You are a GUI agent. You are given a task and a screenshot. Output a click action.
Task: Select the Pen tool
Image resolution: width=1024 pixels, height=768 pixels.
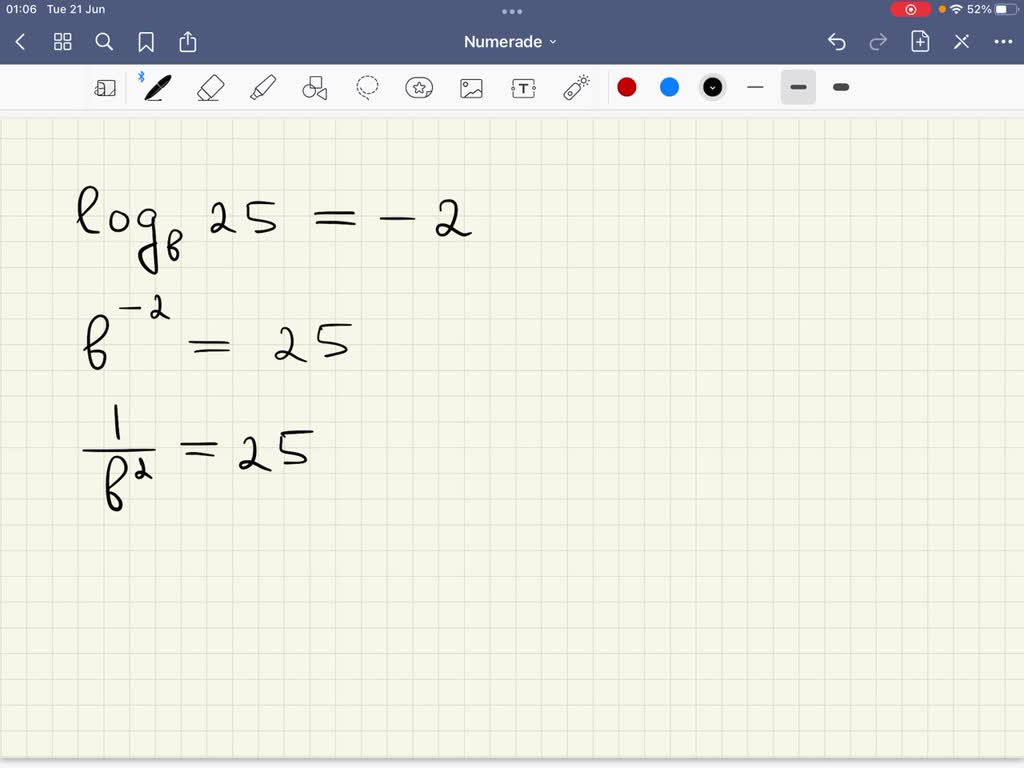tap(157, 88)
